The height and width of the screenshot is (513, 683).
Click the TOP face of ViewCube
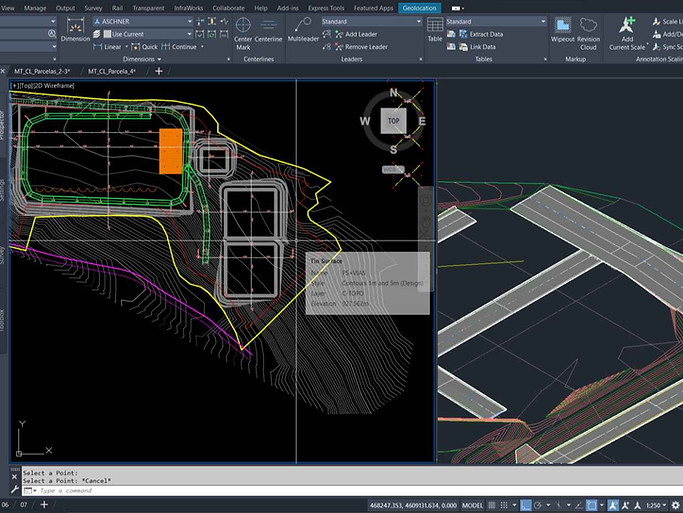(393, 121)
